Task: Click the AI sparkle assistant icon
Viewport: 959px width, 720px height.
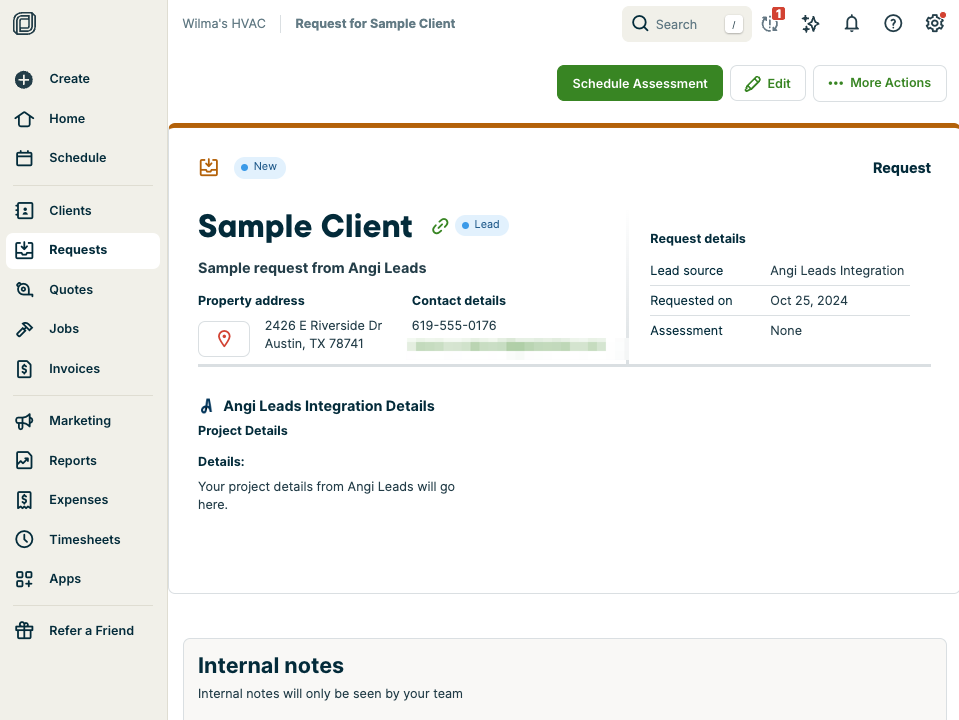Action: point(810,24)
